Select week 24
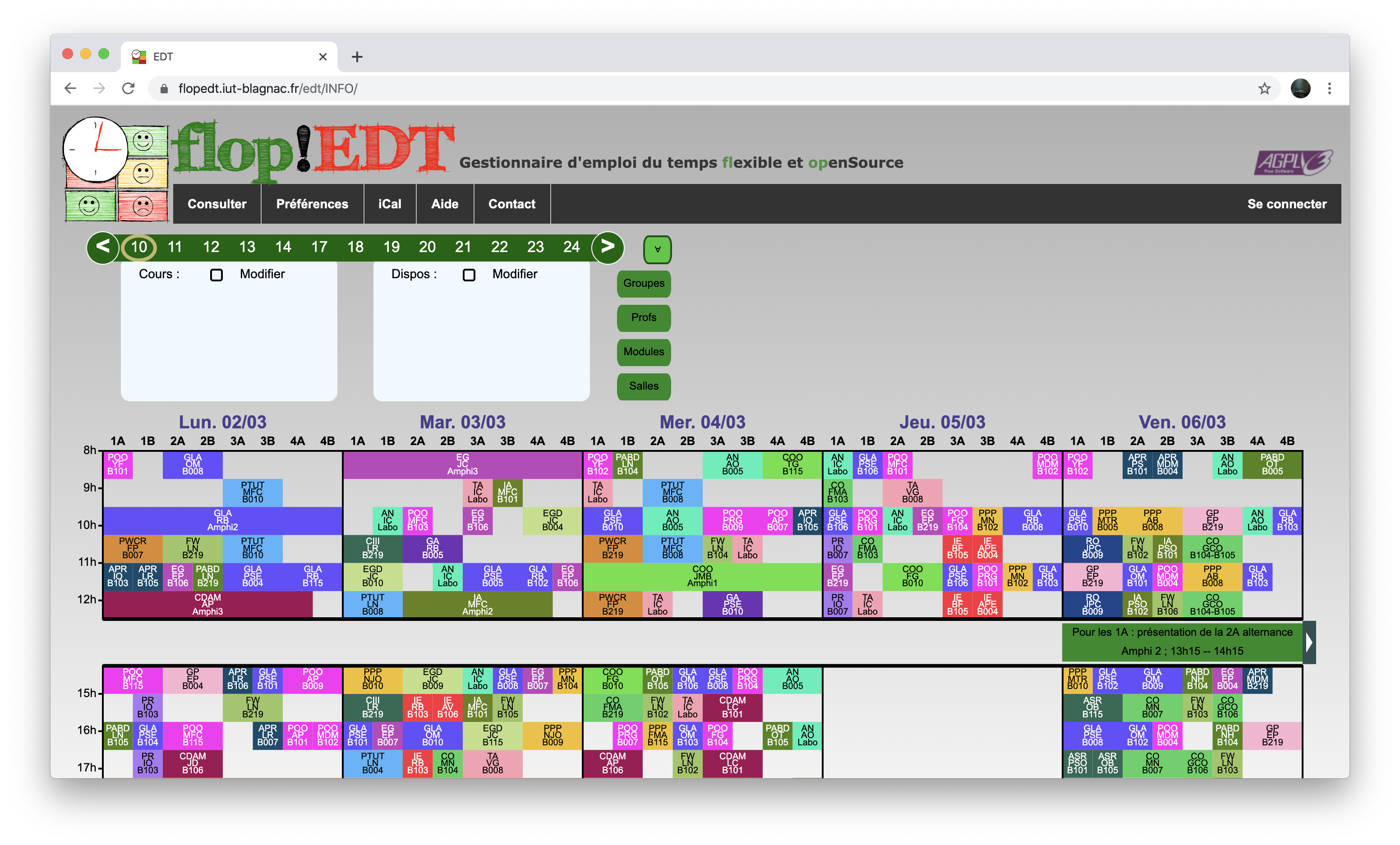 (x=571, y=247)
